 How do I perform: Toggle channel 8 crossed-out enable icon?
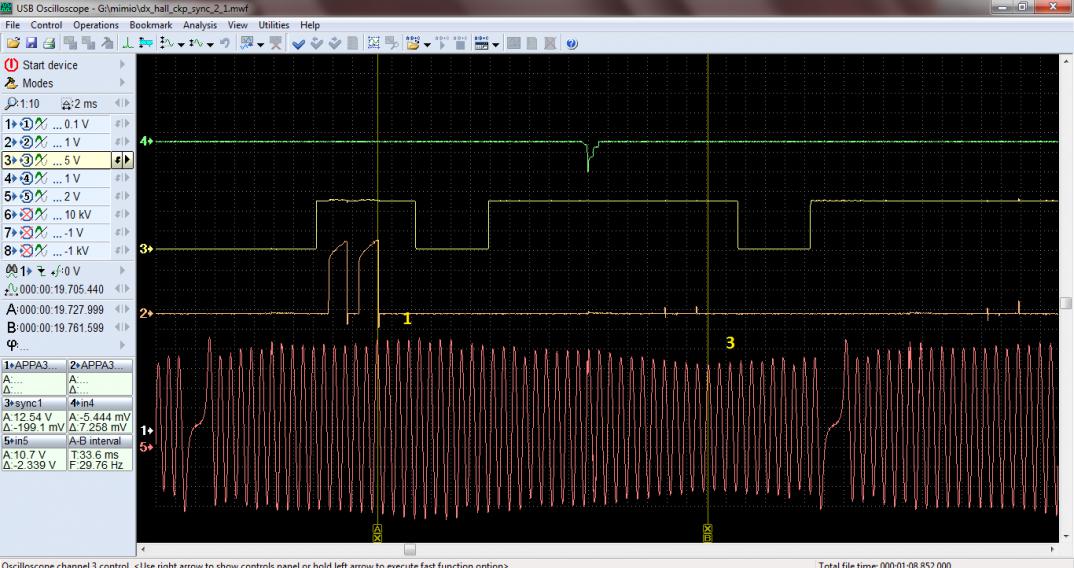24,251
